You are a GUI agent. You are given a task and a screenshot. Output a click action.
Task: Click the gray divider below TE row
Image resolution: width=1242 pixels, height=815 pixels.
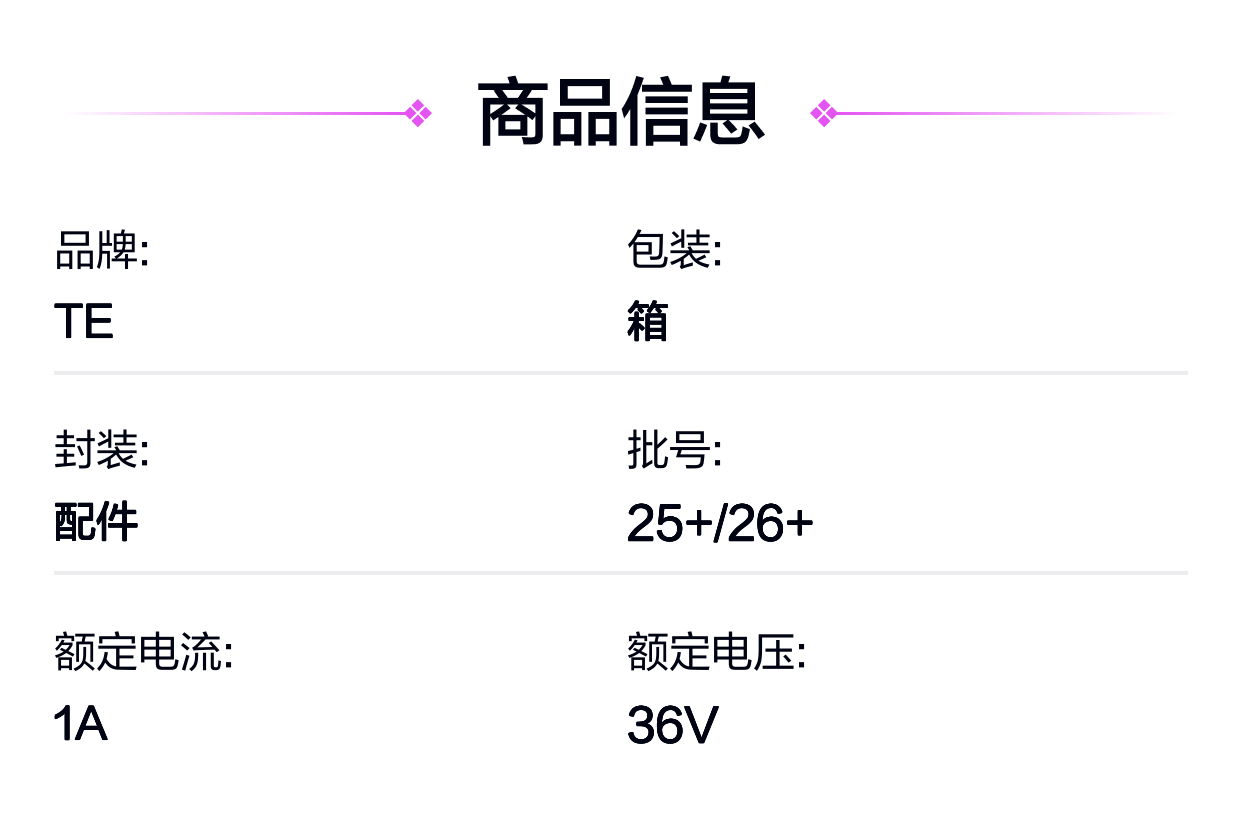(x=620, y=373)
